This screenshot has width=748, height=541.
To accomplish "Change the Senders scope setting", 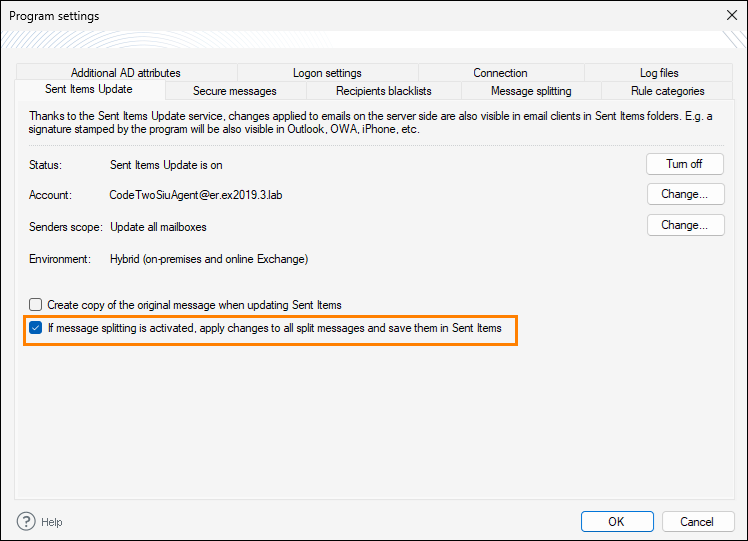I will [685, 225].
